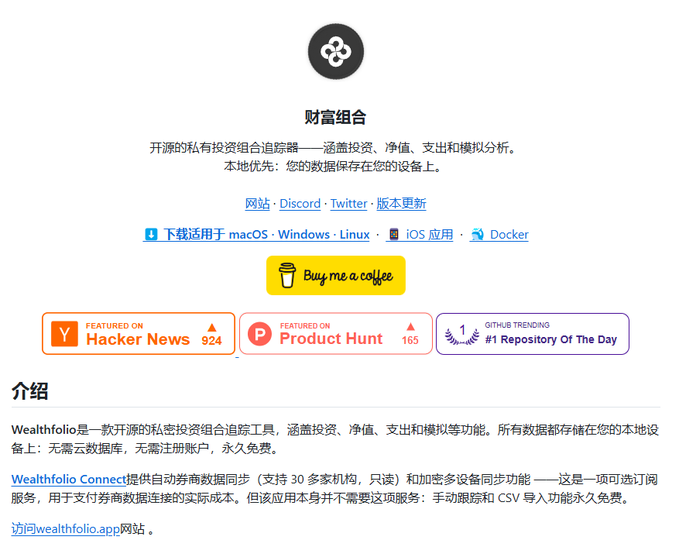Click the Hacker News 924 count

pos(211,341)
